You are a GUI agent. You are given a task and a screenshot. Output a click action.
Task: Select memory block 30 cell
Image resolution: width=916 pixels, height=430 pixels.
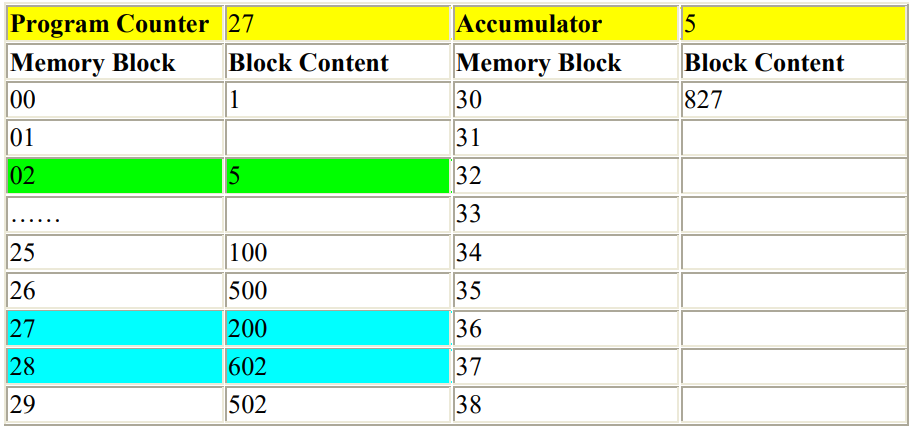click(x=566, y=100)
